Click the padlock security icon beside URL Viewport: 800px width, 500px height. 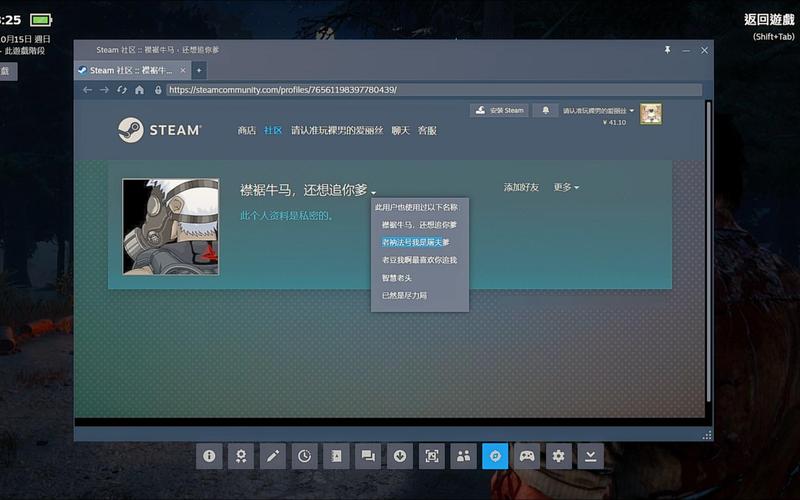click(x=158, y=90)
